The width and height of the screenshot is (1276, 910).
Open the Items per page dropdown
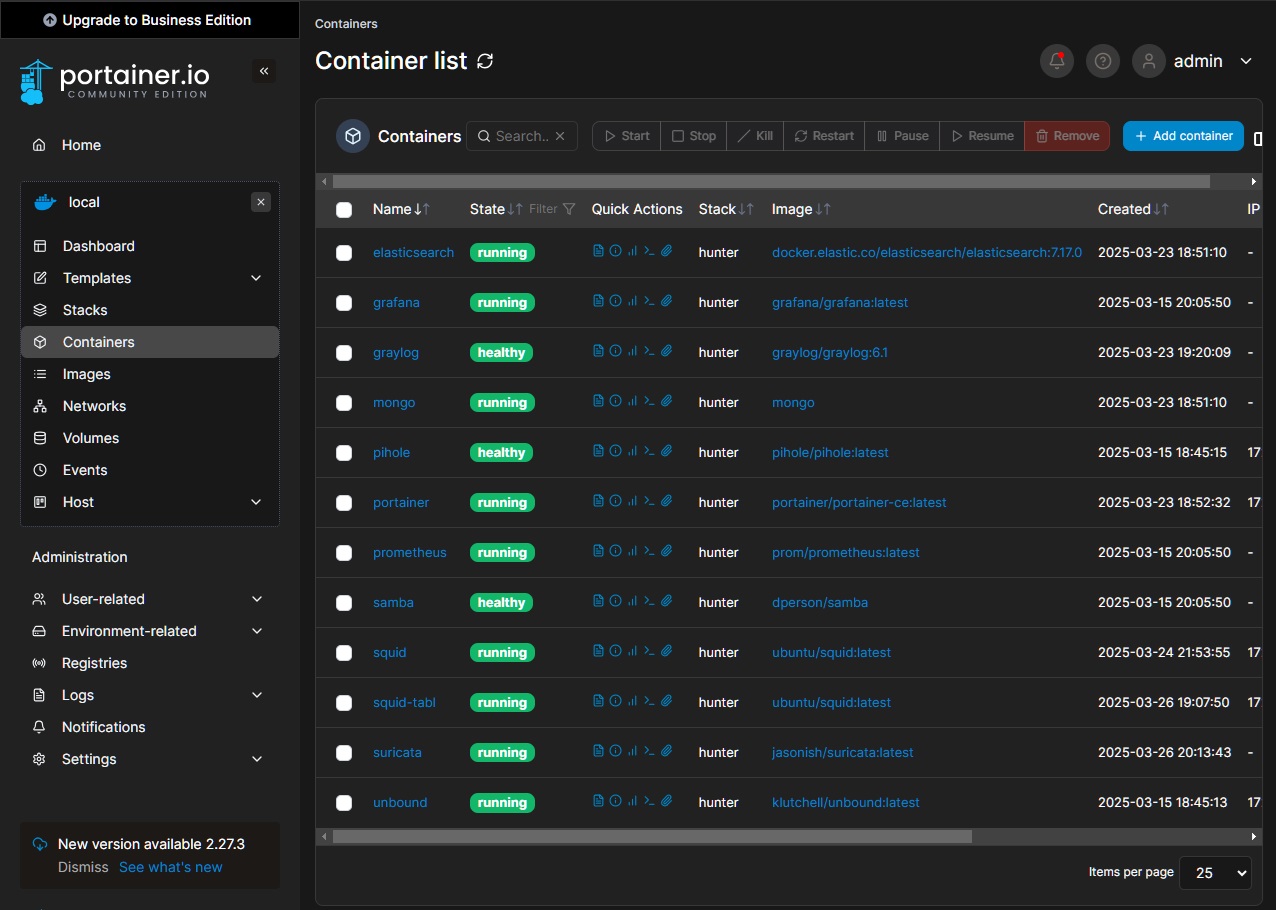click(x=1215, y=873)
